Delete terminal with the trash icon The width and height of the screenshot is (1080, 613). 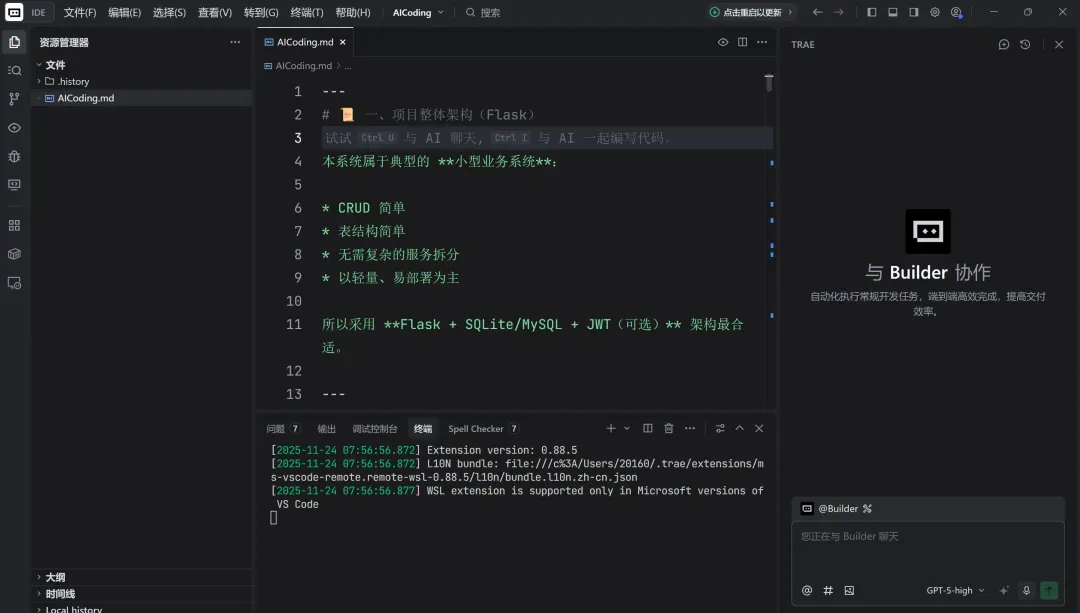pos(669,428)
